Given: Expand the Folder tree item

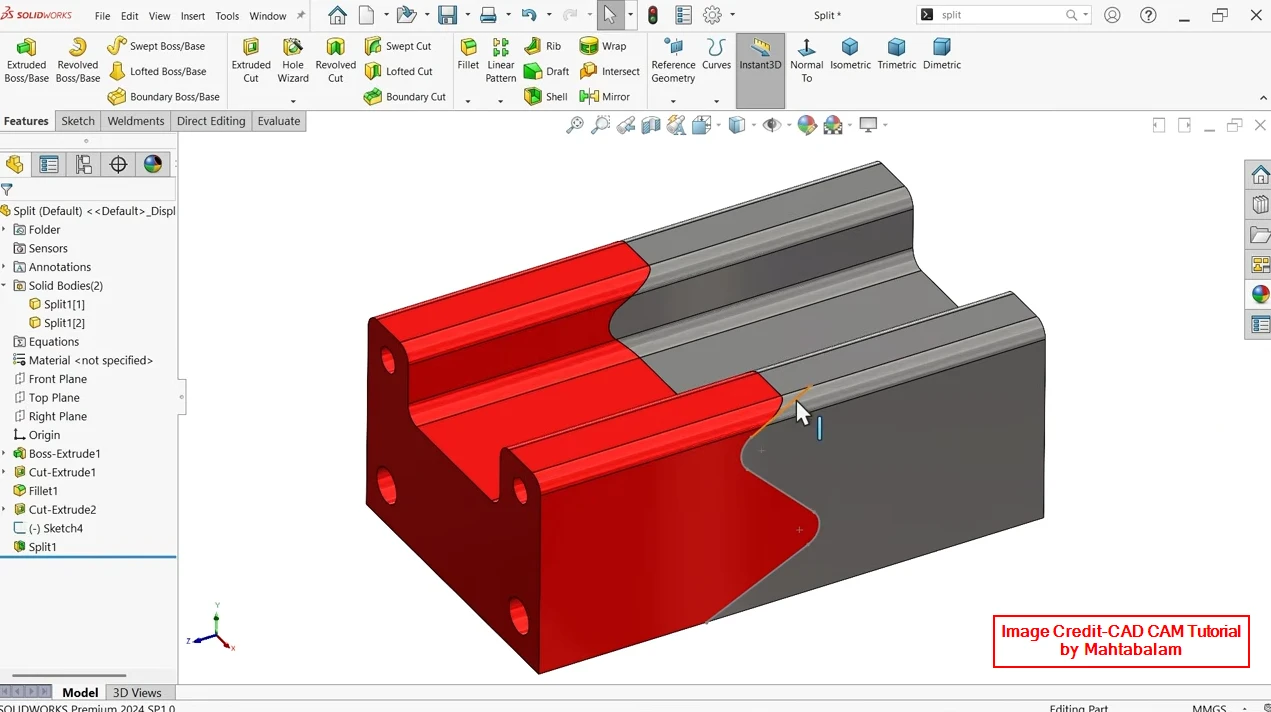Looking at the screenshot, I should point(4,230).
